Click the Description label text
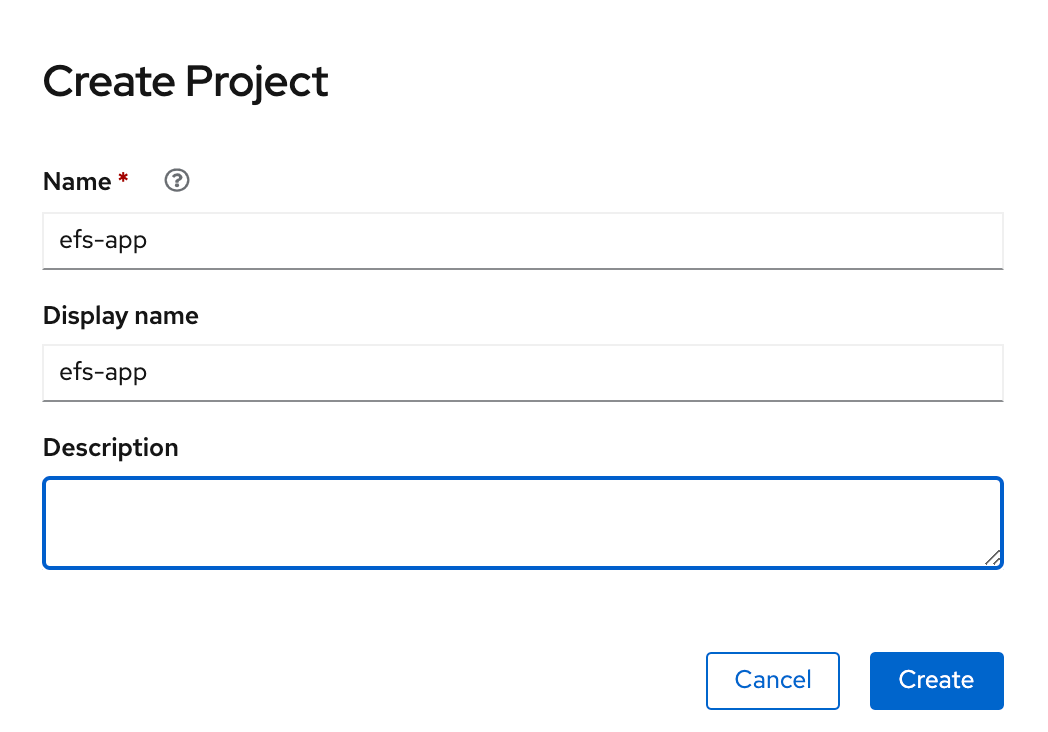The height and width of the screenshot is (732, 1048). (110, 447)
